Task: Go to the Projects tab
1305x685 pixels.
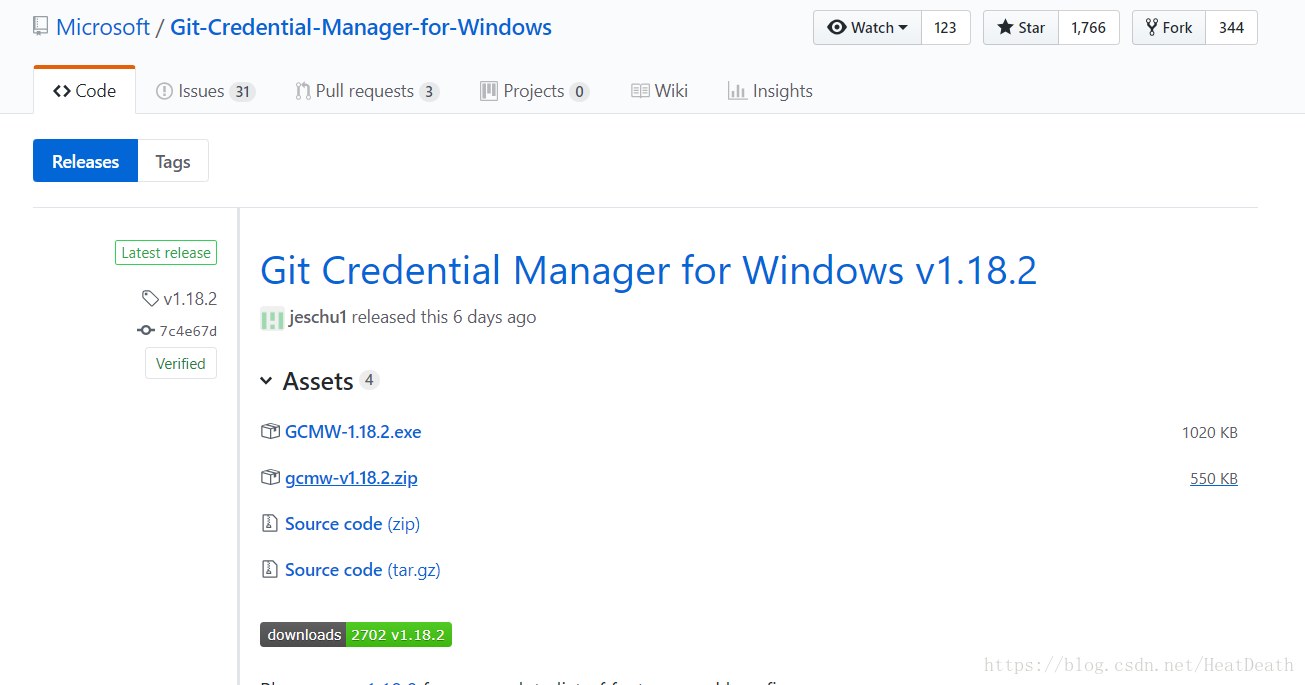Action: [534, 91]
